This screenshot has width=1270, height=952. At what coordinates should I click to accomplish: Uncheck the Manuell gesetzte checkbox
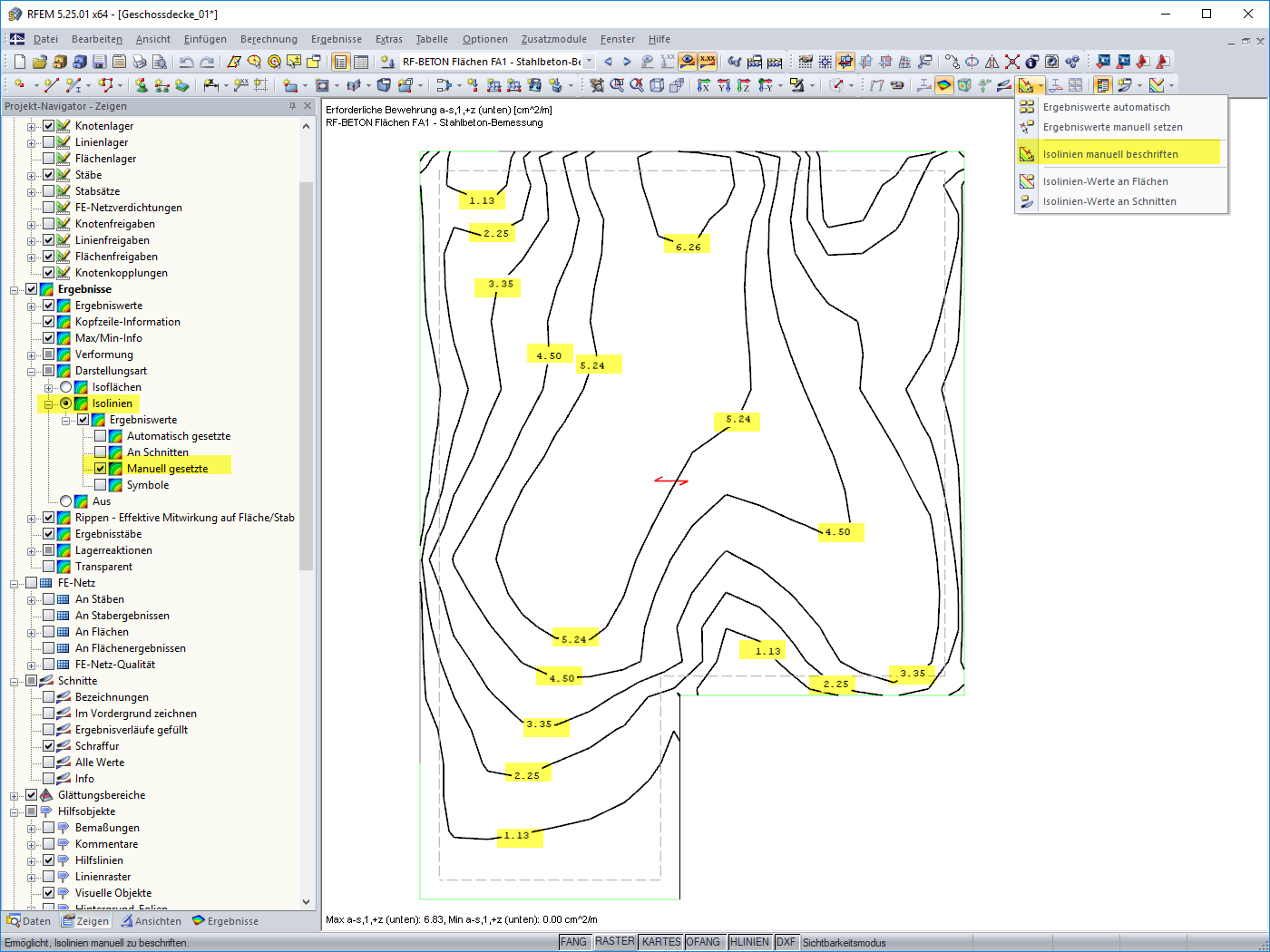[x=101, y=469]
